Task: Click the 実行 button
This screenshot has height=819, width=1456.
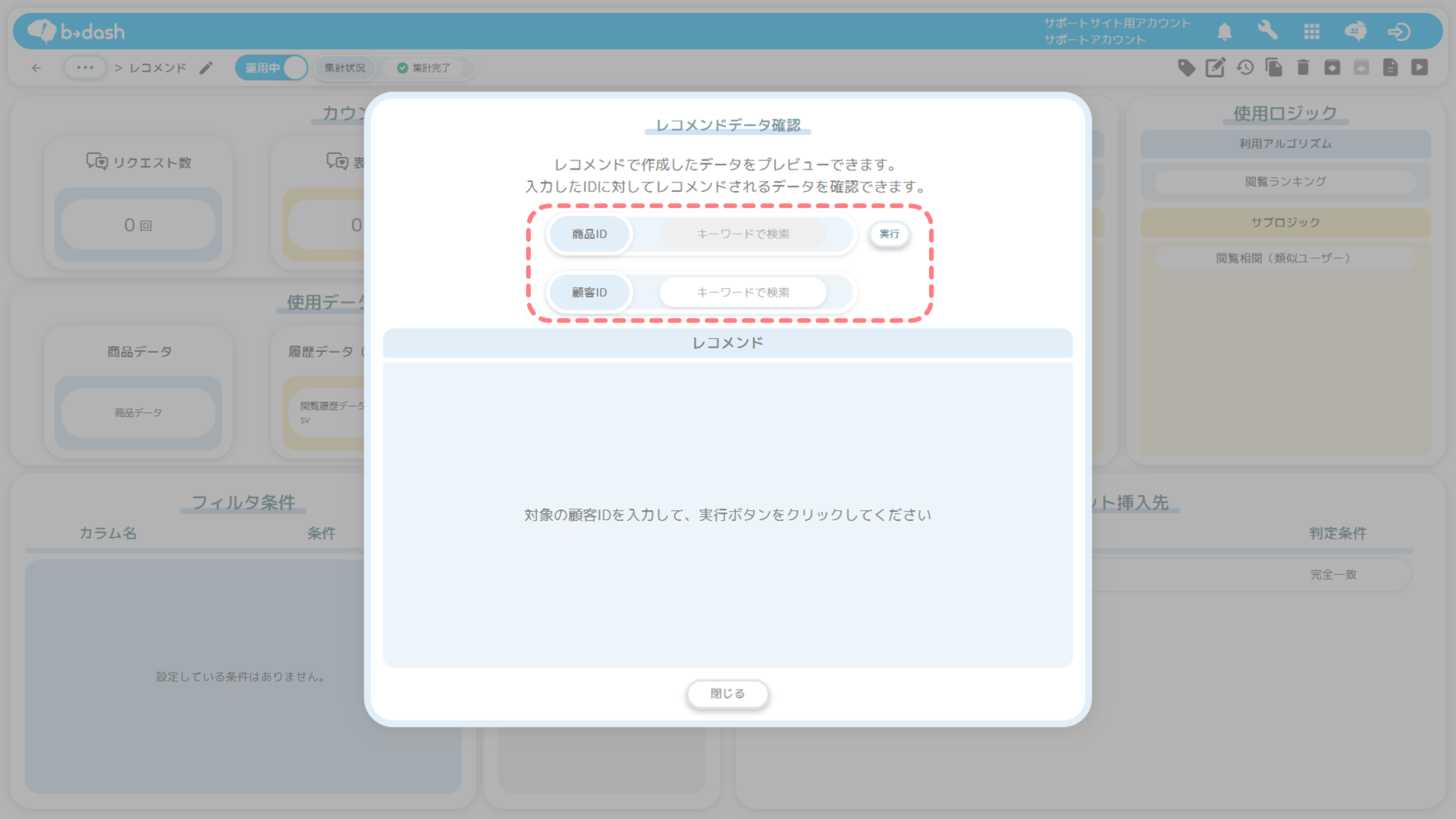Action: point(889,234)
